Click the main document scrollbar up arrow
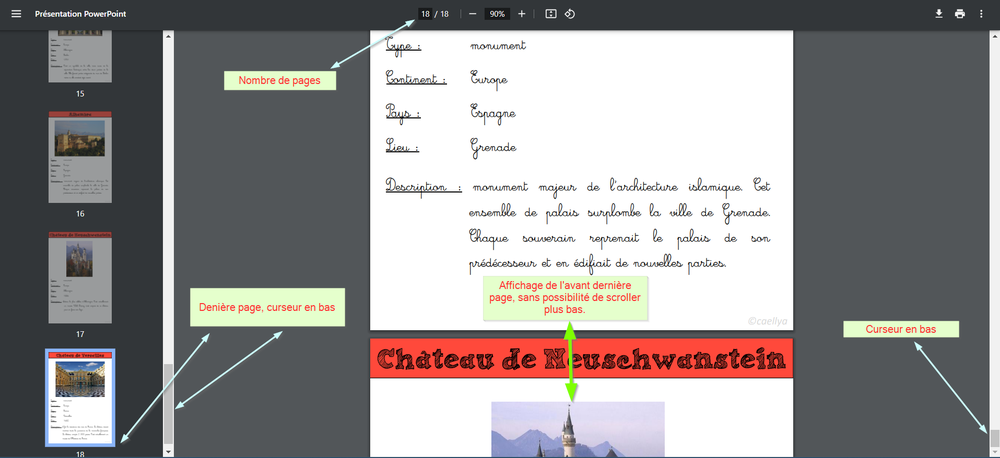This screenshot has width=1000, height=458. click(x=994, y=36)
